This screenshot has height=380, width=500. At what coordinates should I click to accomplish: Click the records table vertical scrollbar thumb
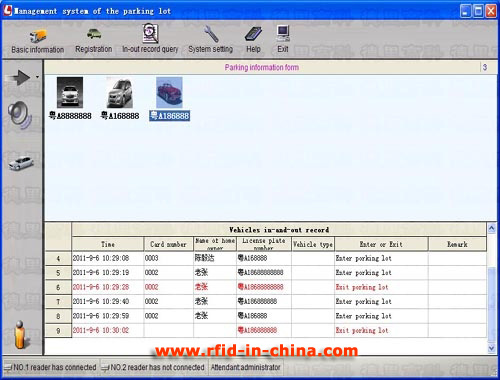coord(492,304)
